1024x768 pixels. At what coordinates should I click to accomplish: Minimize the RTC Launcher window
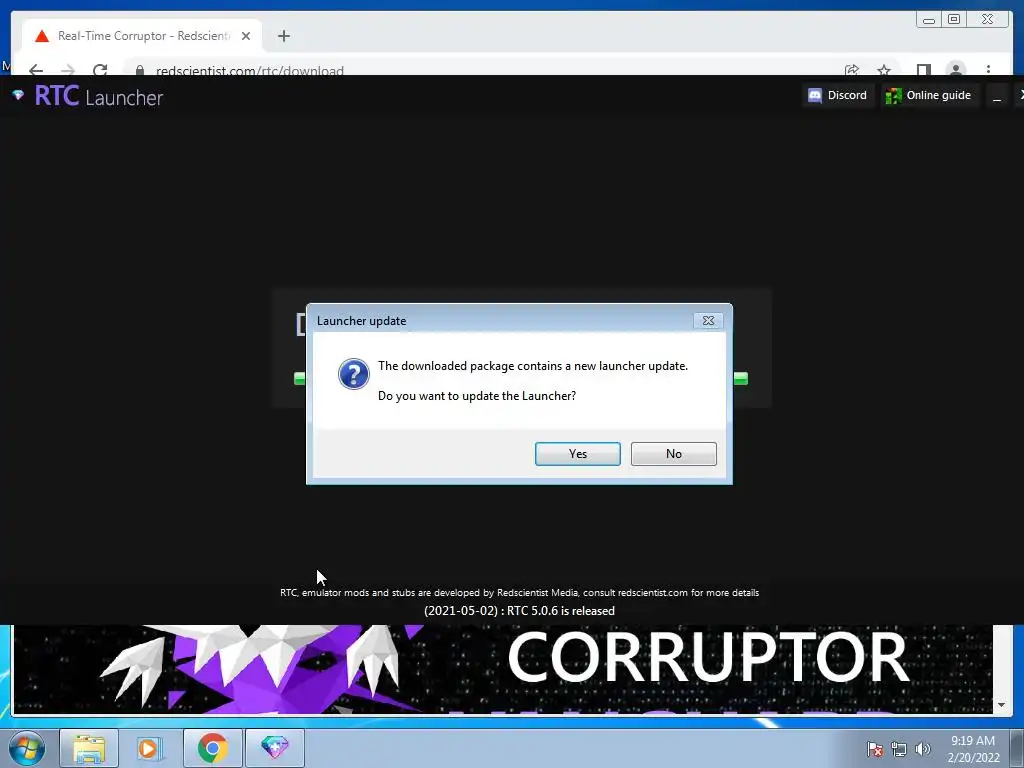point(997,96)
